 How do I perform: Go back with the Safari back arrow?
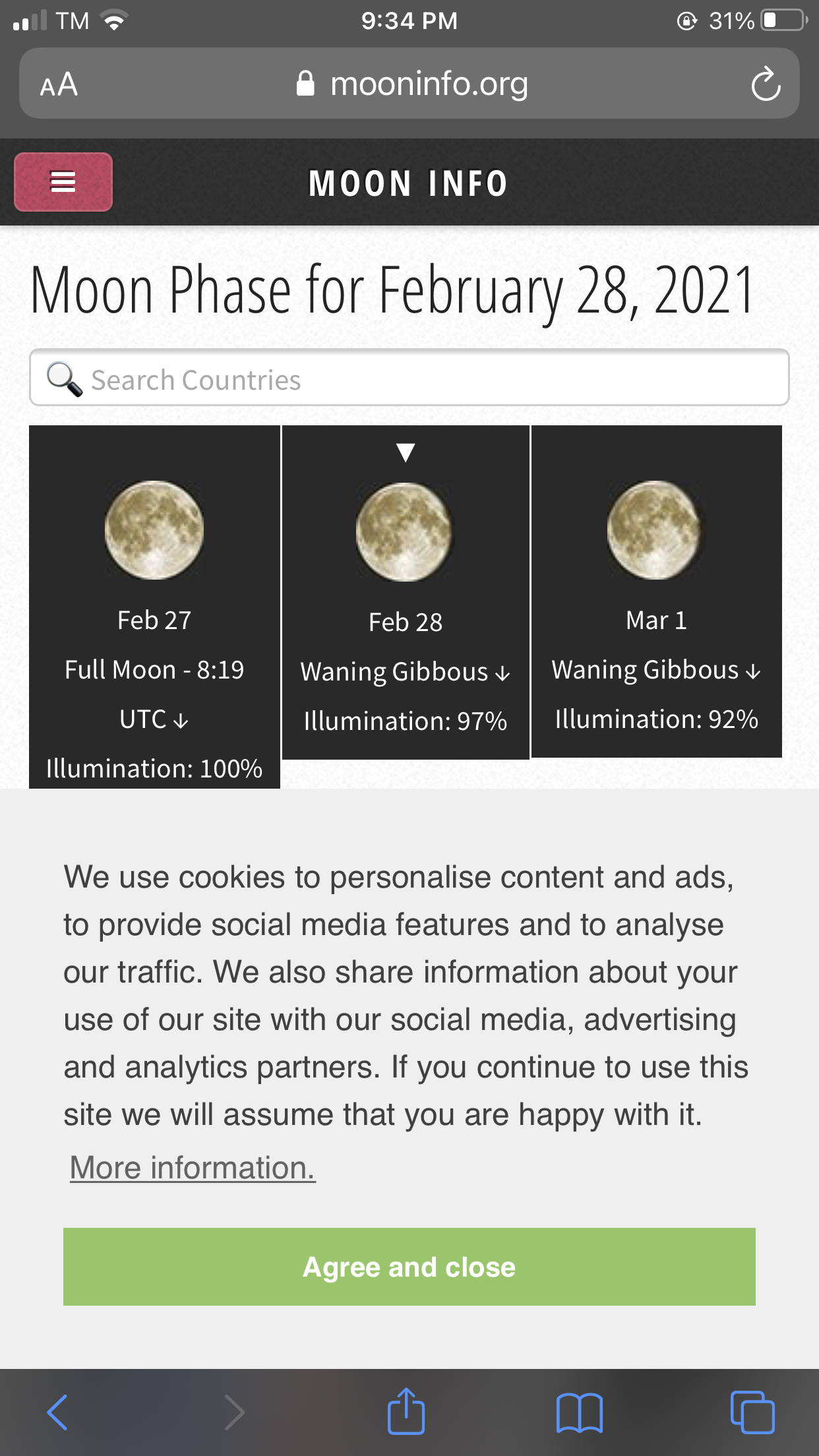[57, 1412]
